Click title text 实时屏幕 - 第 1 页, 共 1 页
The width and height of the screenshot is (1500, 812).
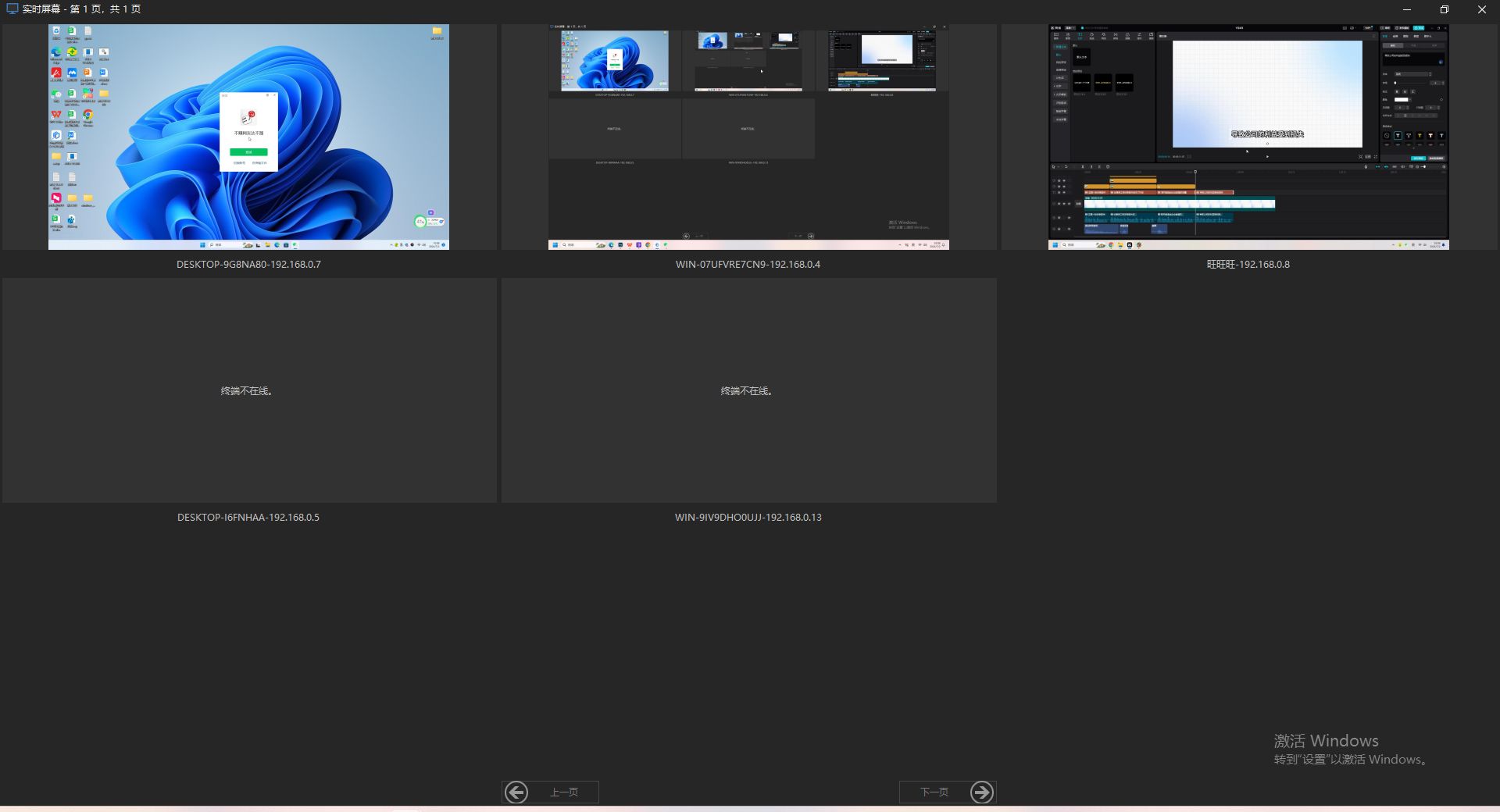[x=81, y=9]
